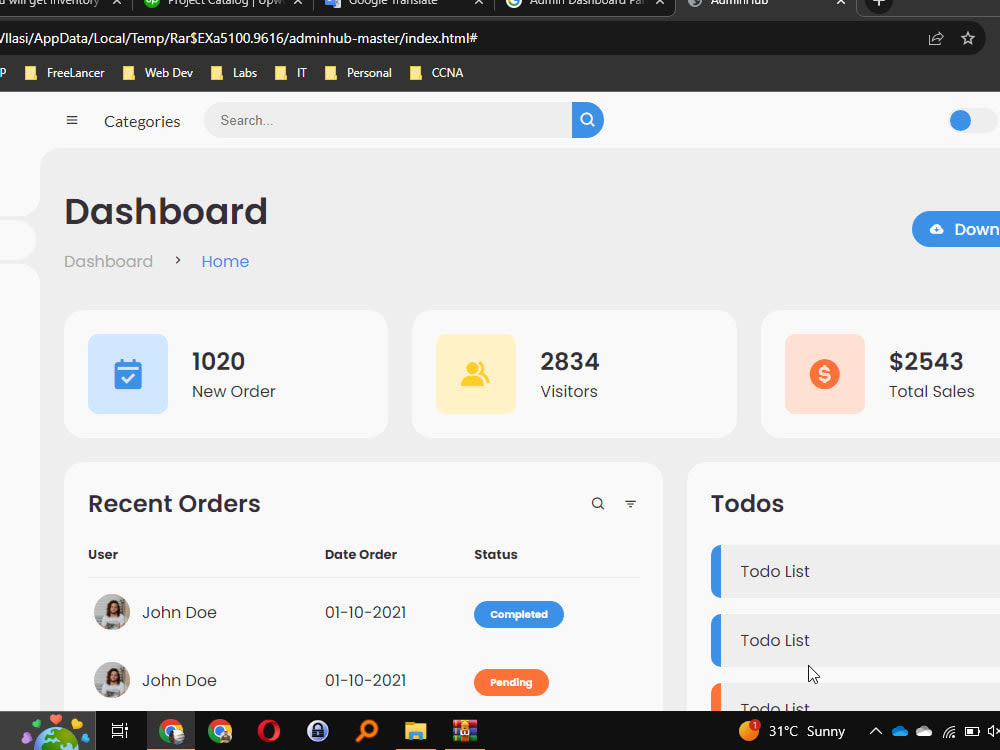Click the Home breadcrumb link
The image size is (1000, 750).
(224, 261)
